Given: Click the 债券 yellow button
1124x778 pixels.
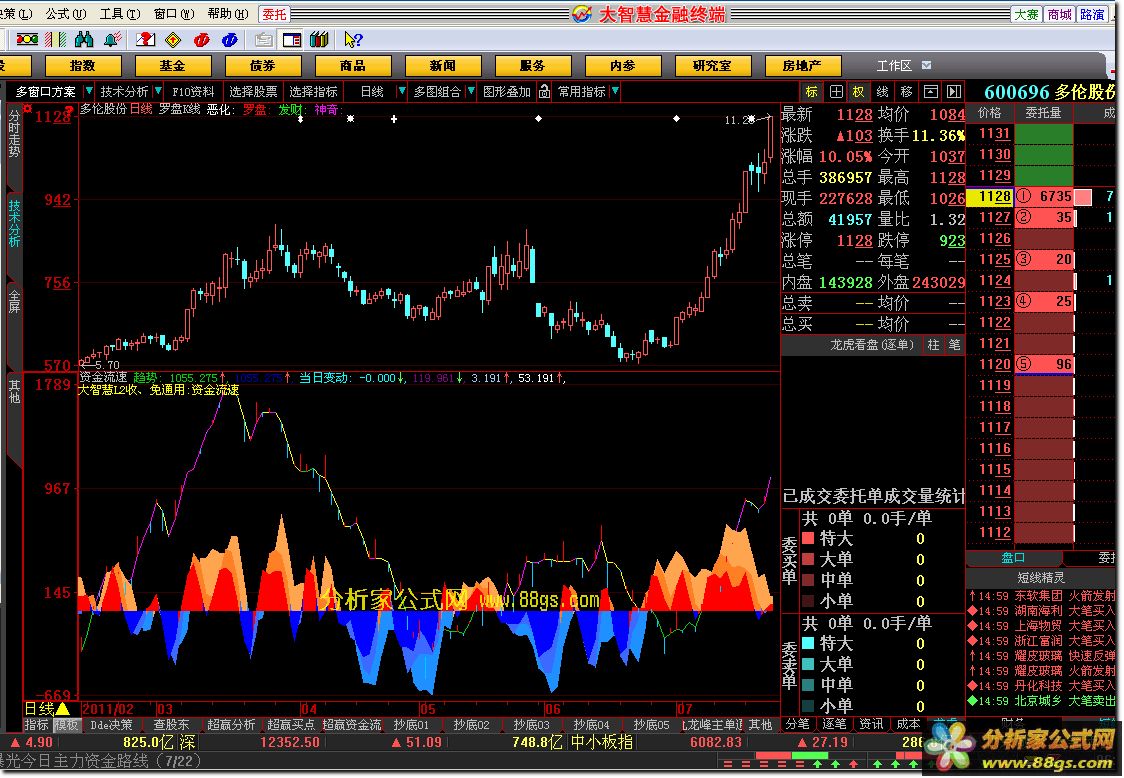Looking at the screenshot, I should pos(262,65).
